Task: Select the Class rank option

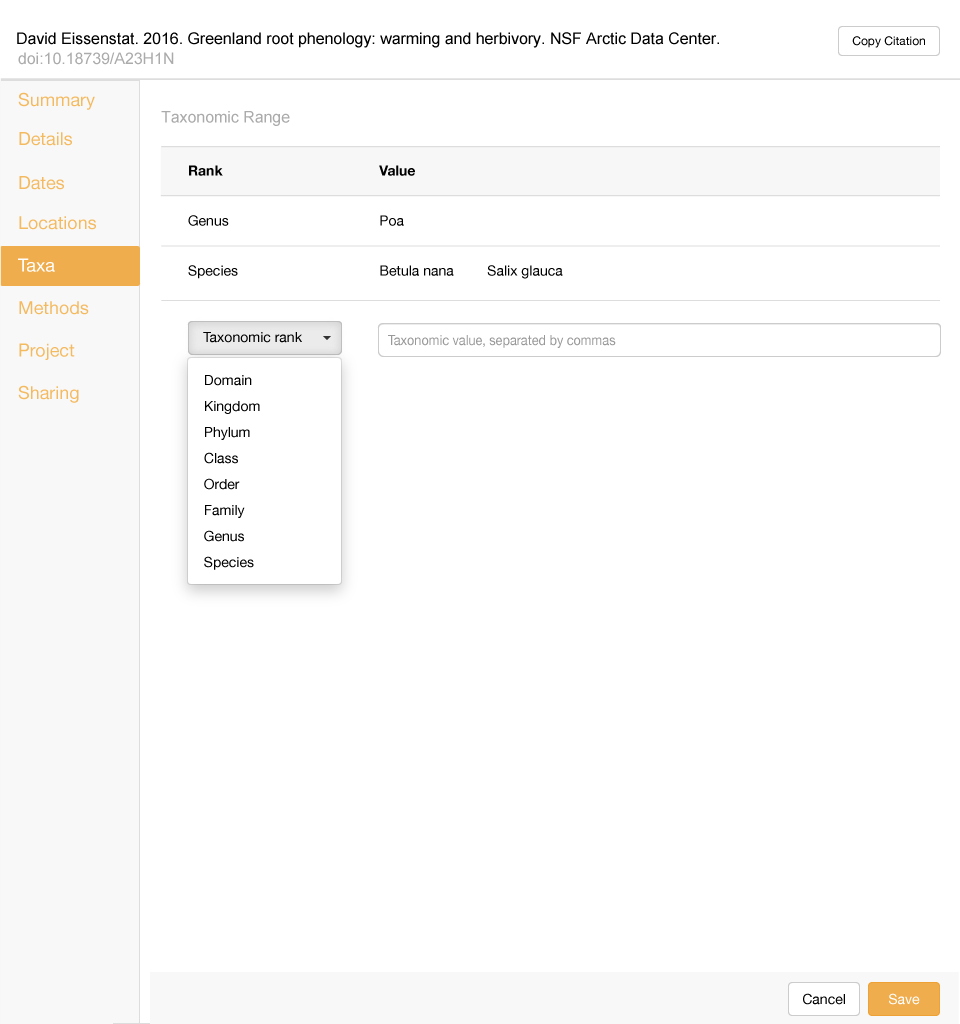Action: click(x=221, y=458)
